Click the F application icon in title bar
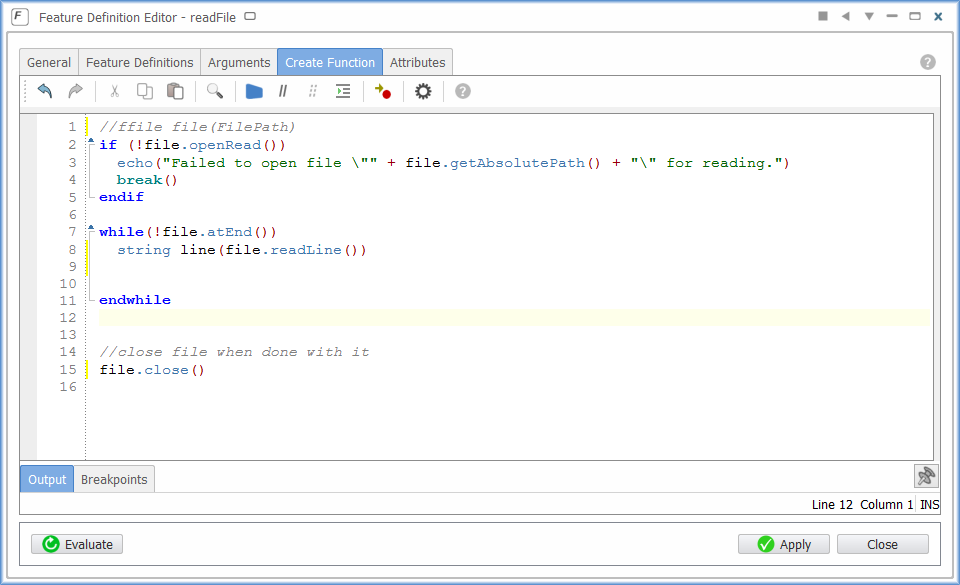Viewport: 960px width, 585px height. click(x=20, y=17)
